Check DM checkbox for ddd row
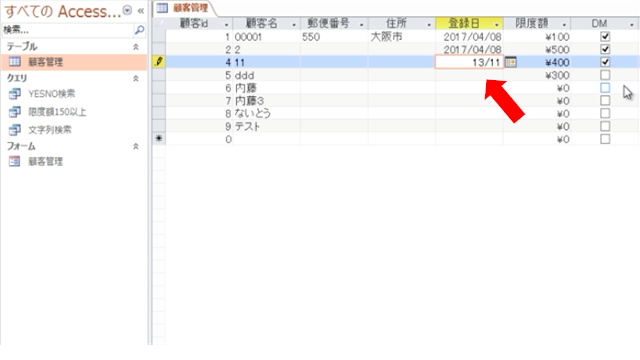Viewport: 640px width, 360px height. tap(605, 75)
